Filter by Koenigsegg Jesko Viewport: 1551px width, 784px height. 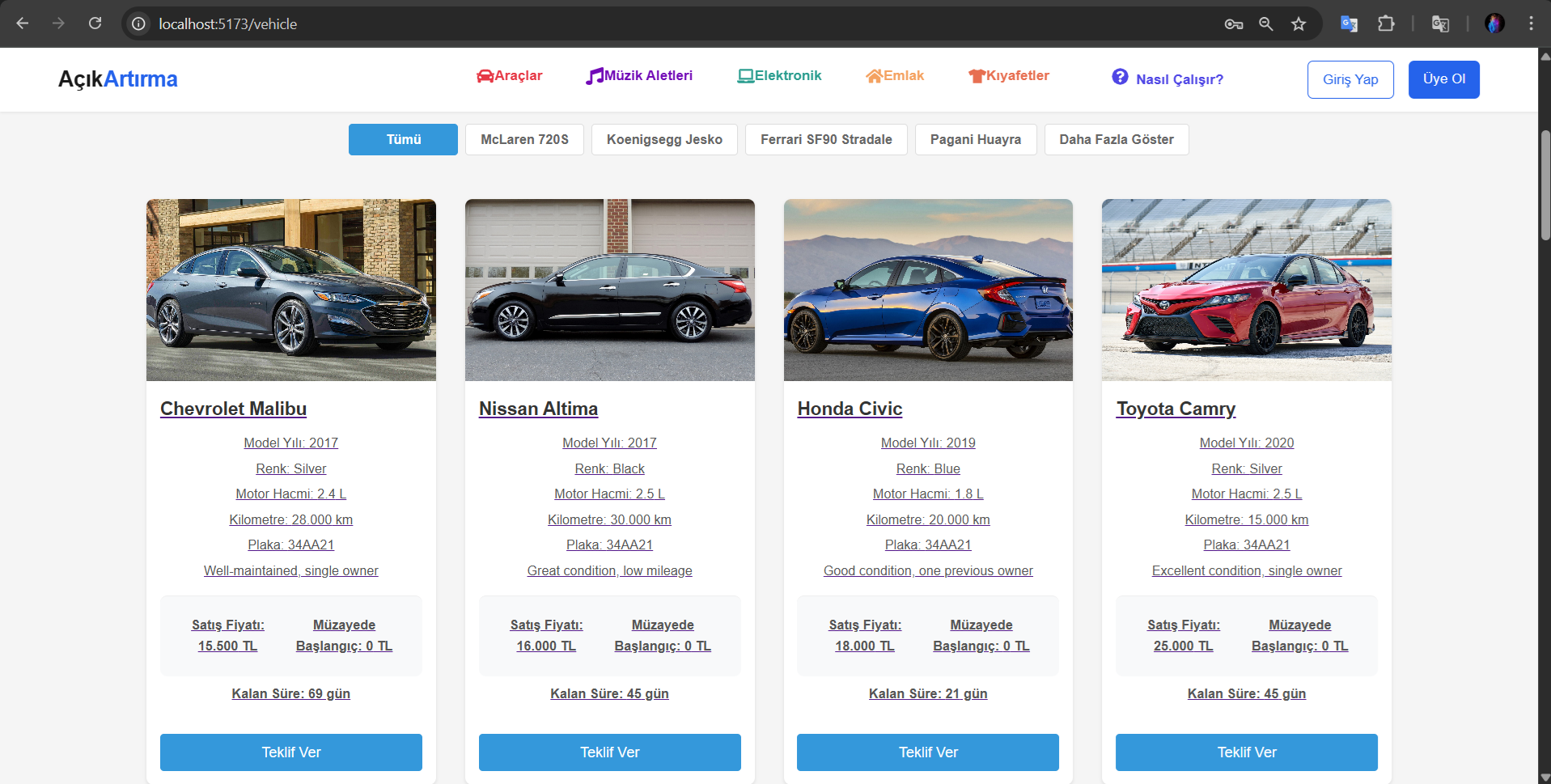(x=664, y=139)
